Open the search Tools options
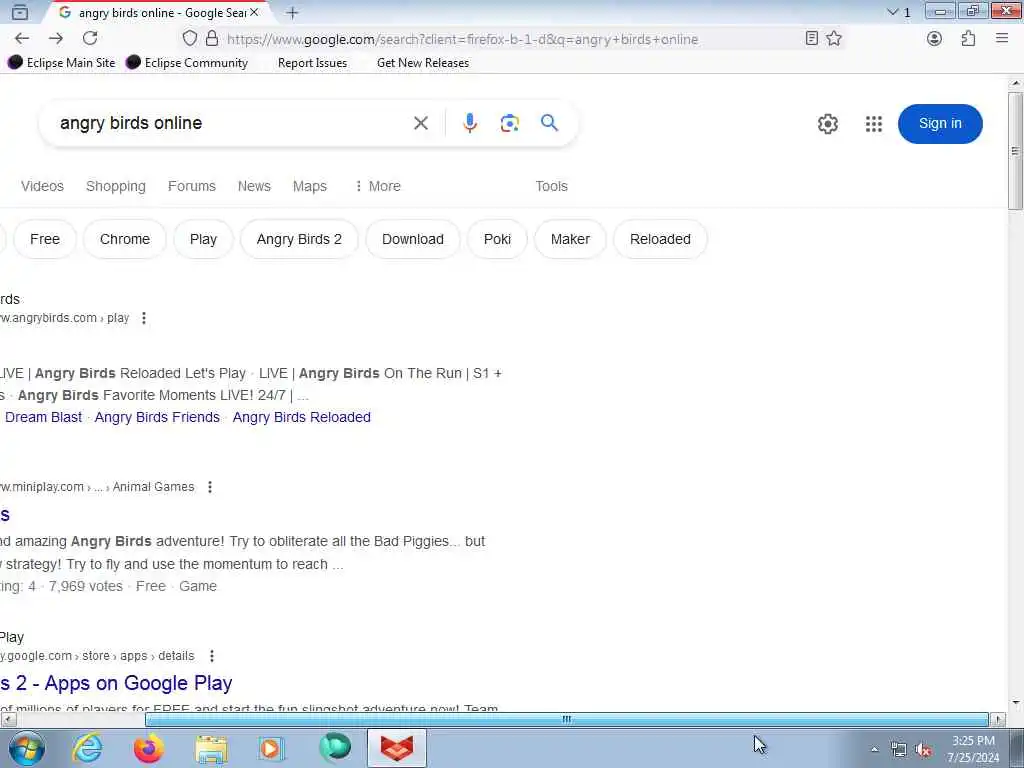Screen dimensions: 1024x768 coord(551,186)
